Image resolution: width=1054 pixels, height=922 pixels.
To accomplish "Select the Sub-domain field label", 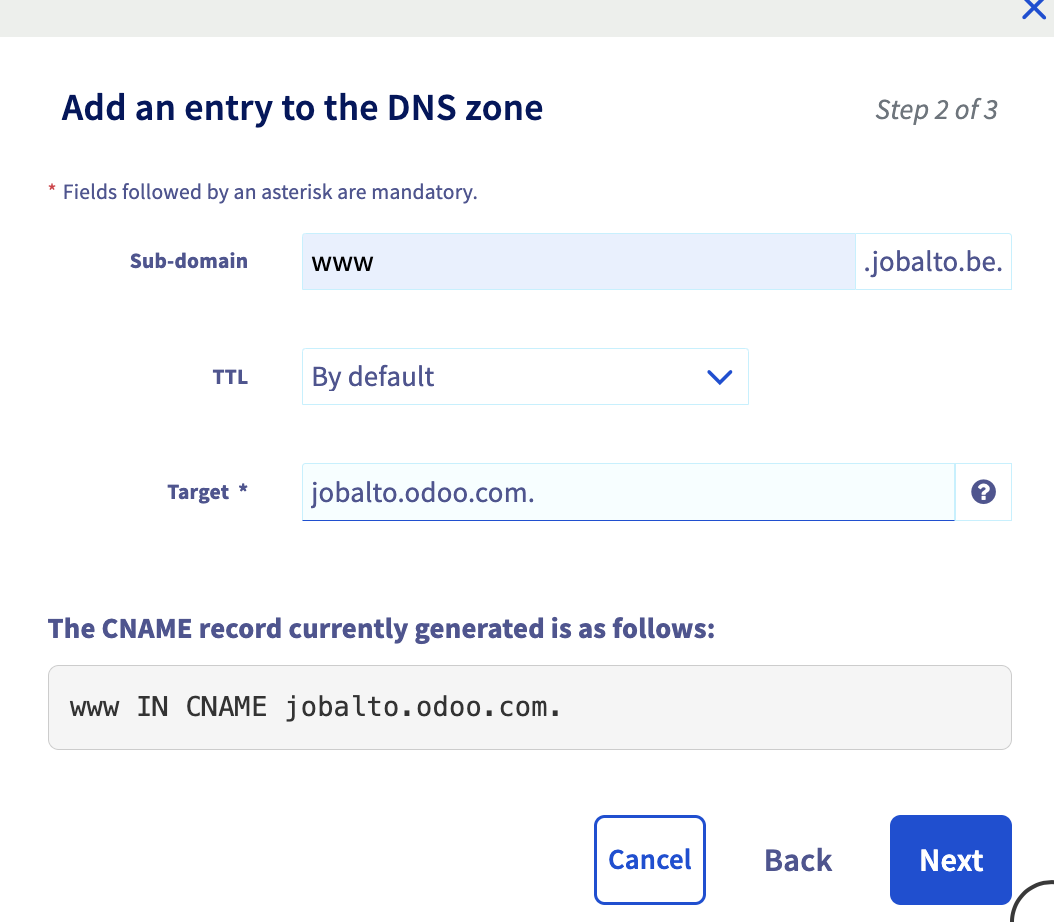I will tap(189, 261).
